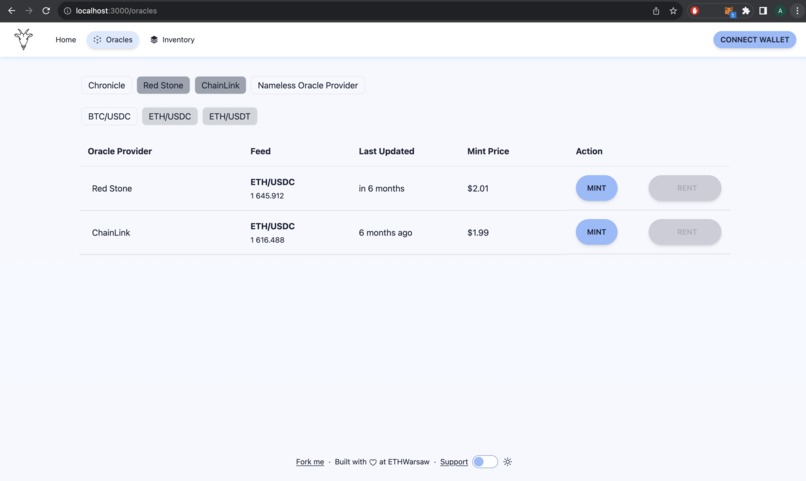Click the goat logo in header
Image resolution: width=806 pixels, height=481 pixels.
tap(23, 40)
